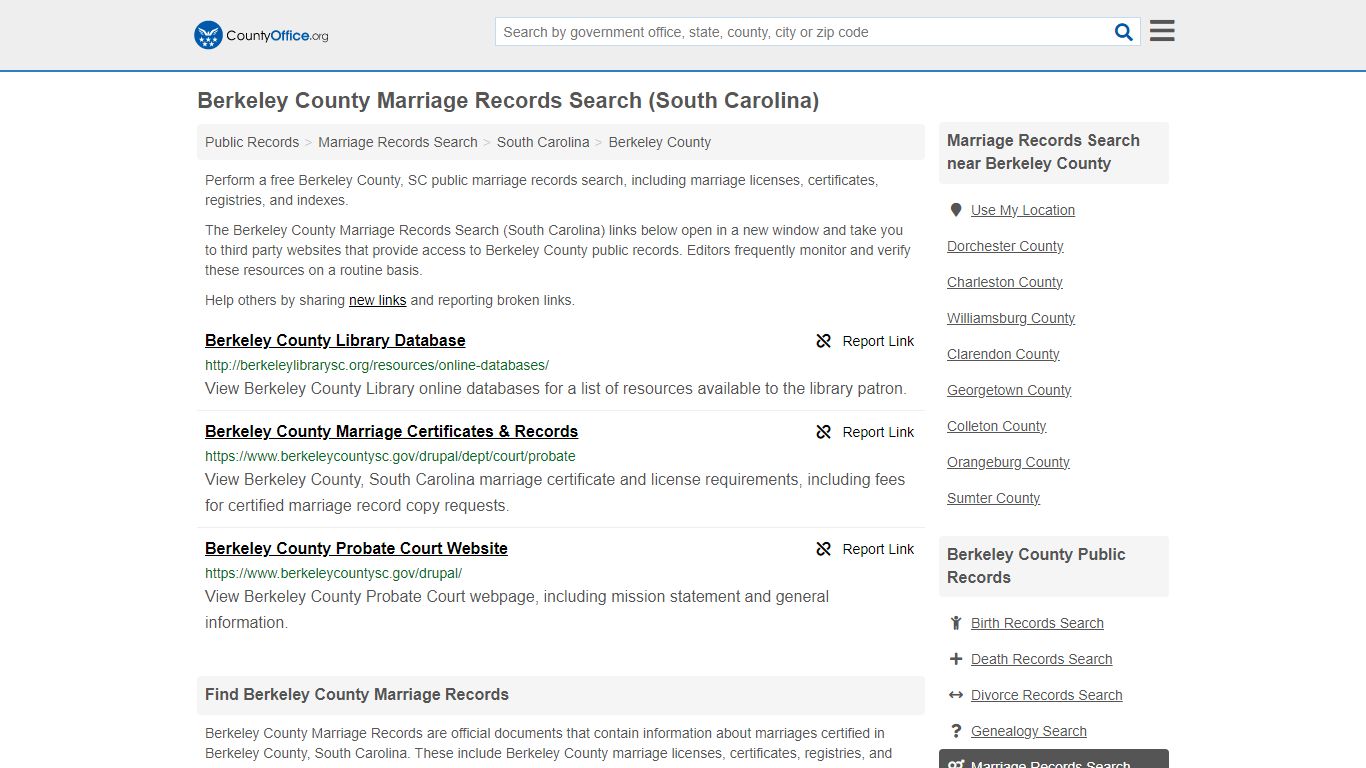
Task: Follow the 'new links' hyperlink
Action: coord(377,300)
